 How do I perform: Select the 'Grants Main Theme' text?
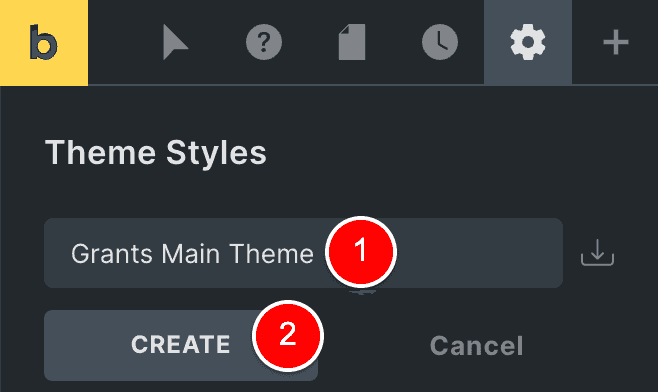pyautogui.click(x=192, y=254)
